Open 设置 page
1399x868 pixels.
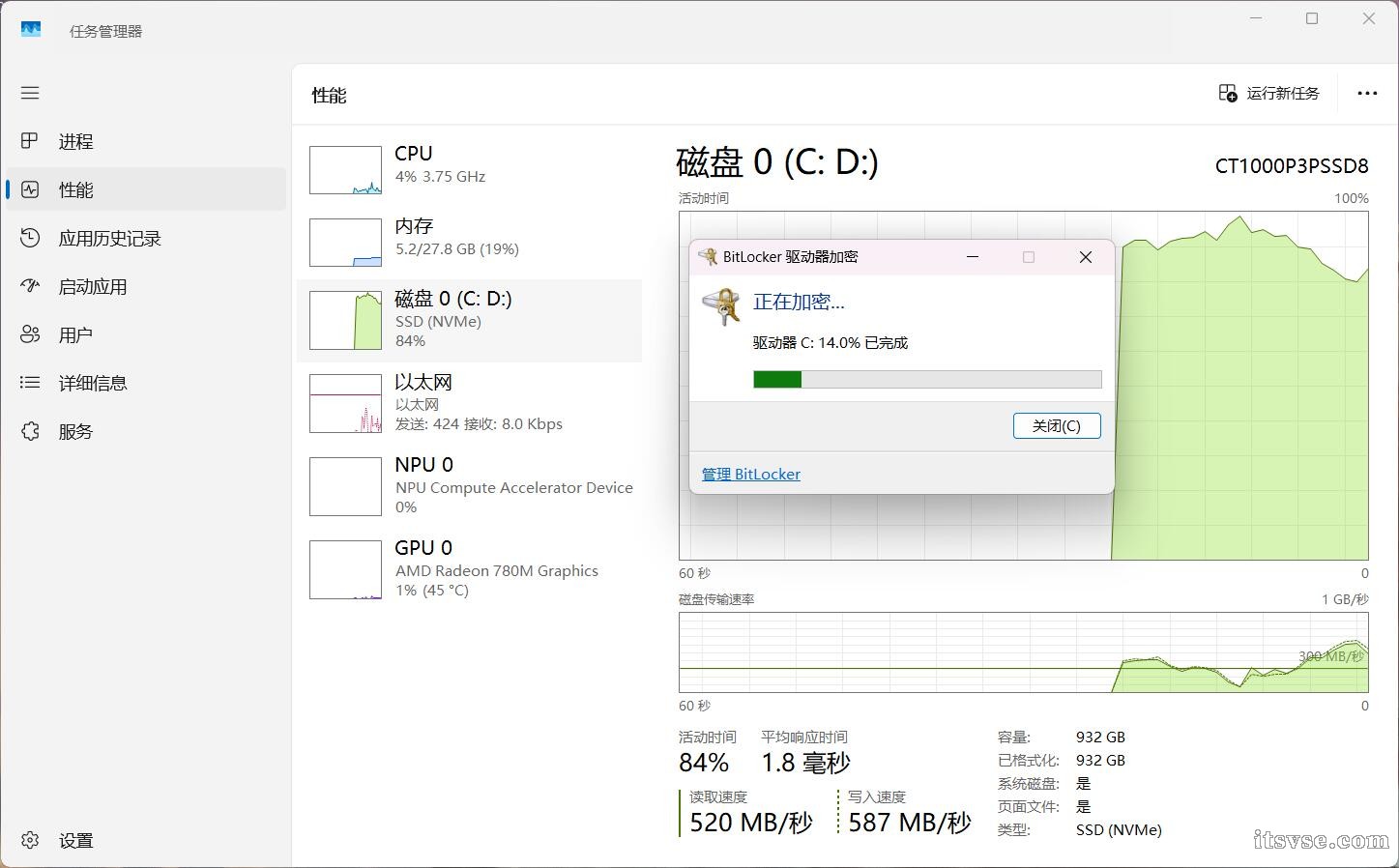point(146,840)
